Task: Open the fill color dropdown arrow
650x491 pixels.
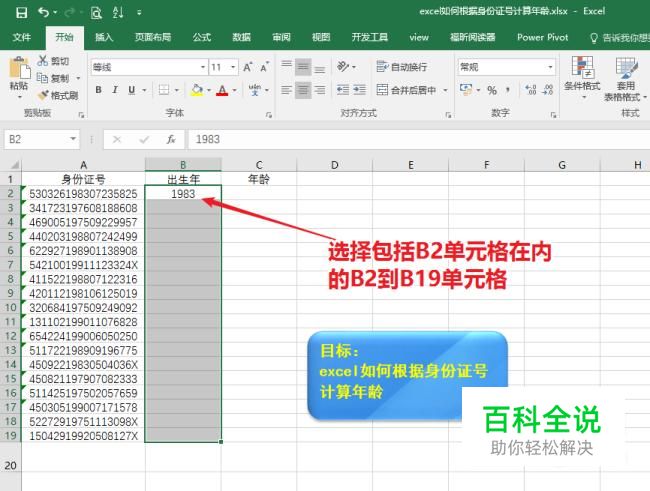Action: coord(209,90)
